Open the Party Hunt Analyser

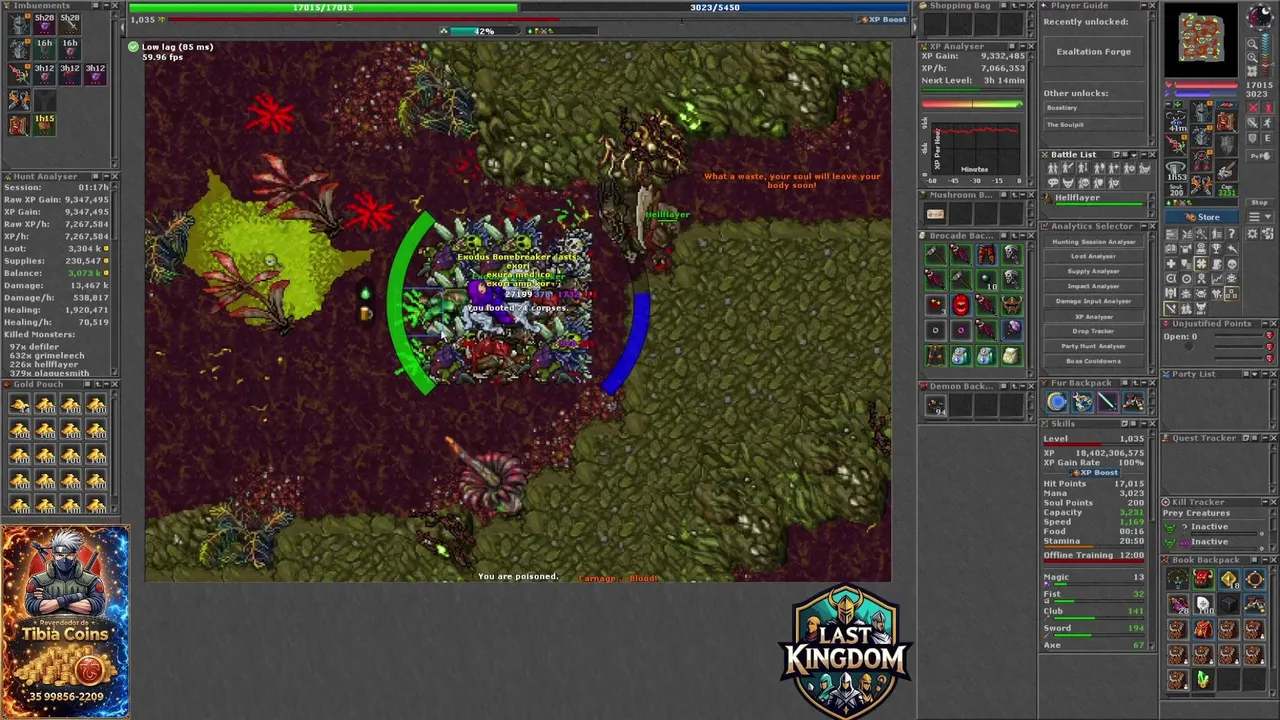[1093, 346]
